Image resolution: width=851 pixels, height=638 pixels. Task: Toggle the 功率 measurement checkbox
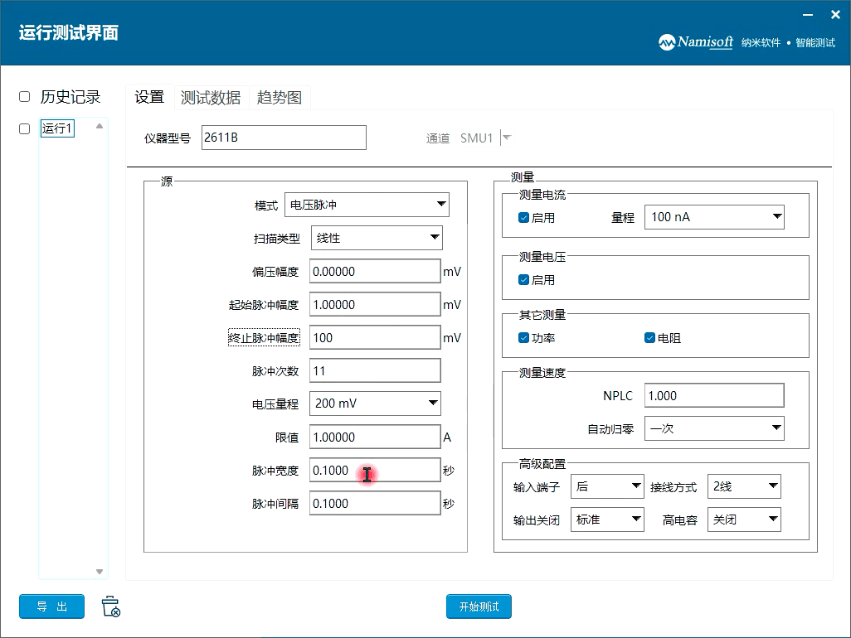[524, 338]
